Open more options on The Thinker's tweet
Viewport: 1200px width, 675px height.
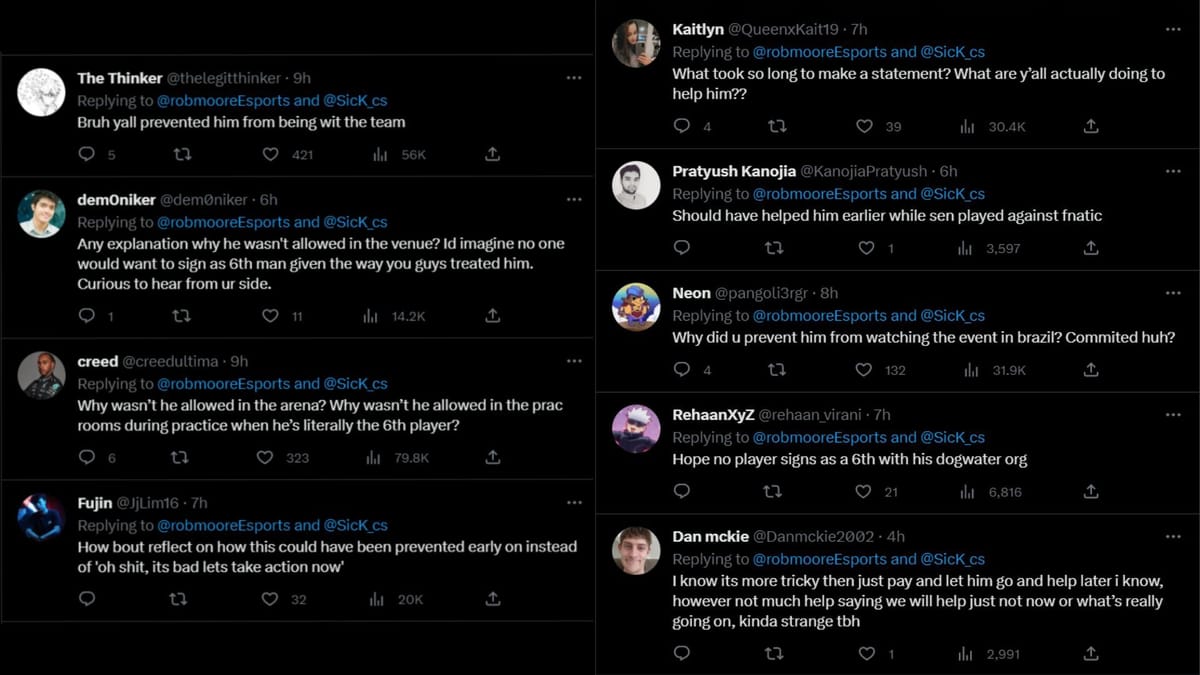coord(573,78)
